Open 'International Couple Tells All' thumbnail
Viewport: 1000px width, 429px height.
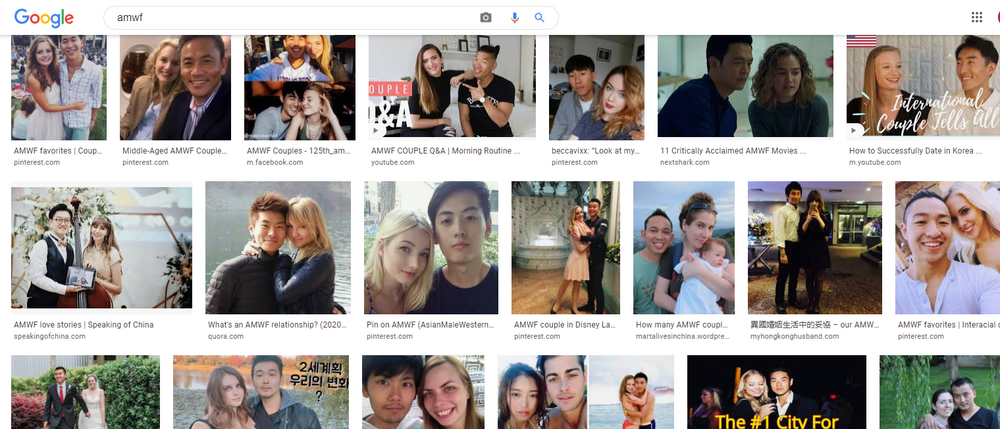[x=923, y=86]
